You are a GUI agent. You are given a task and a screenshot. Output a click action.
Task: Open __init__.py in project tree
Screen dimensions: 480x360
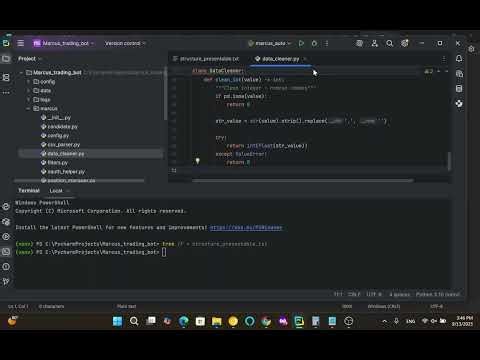(x=56, y=118)
